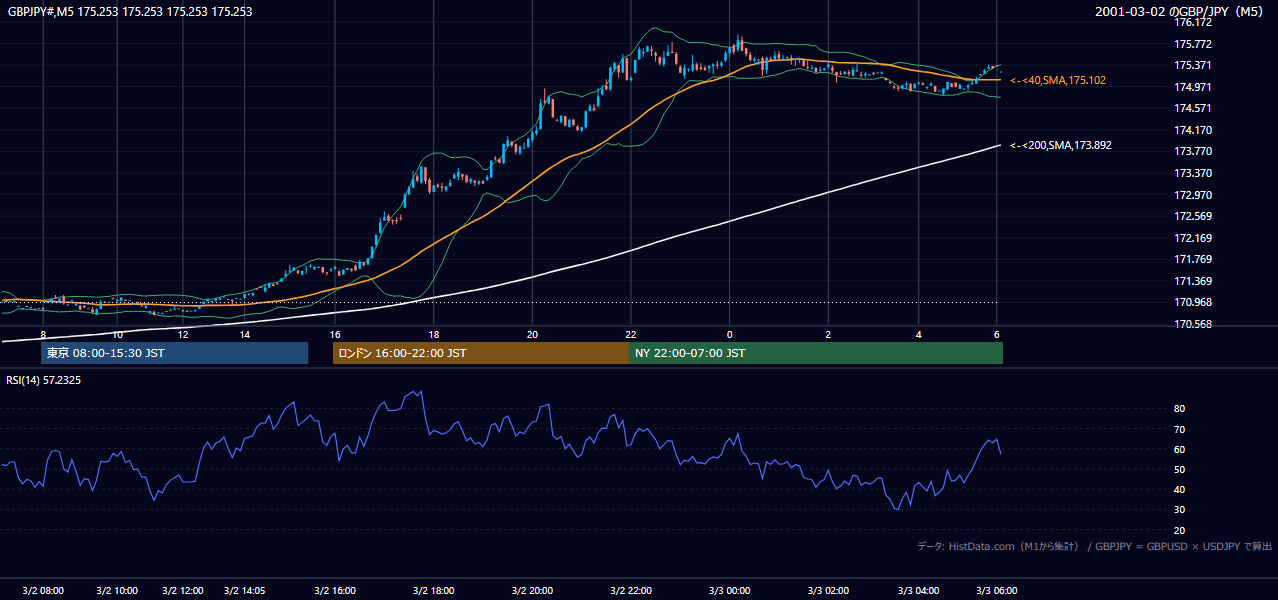Click the 171.769 price axis label

(x=1192, y=260)
